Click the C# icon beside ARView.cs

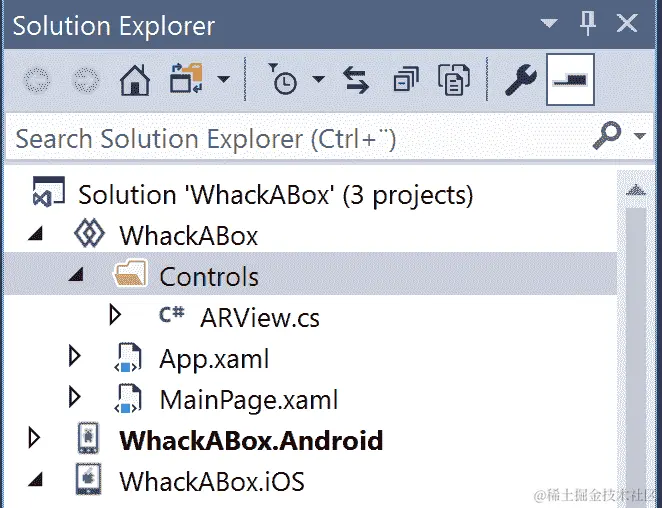pyautogui.click(x=171, y=314)
